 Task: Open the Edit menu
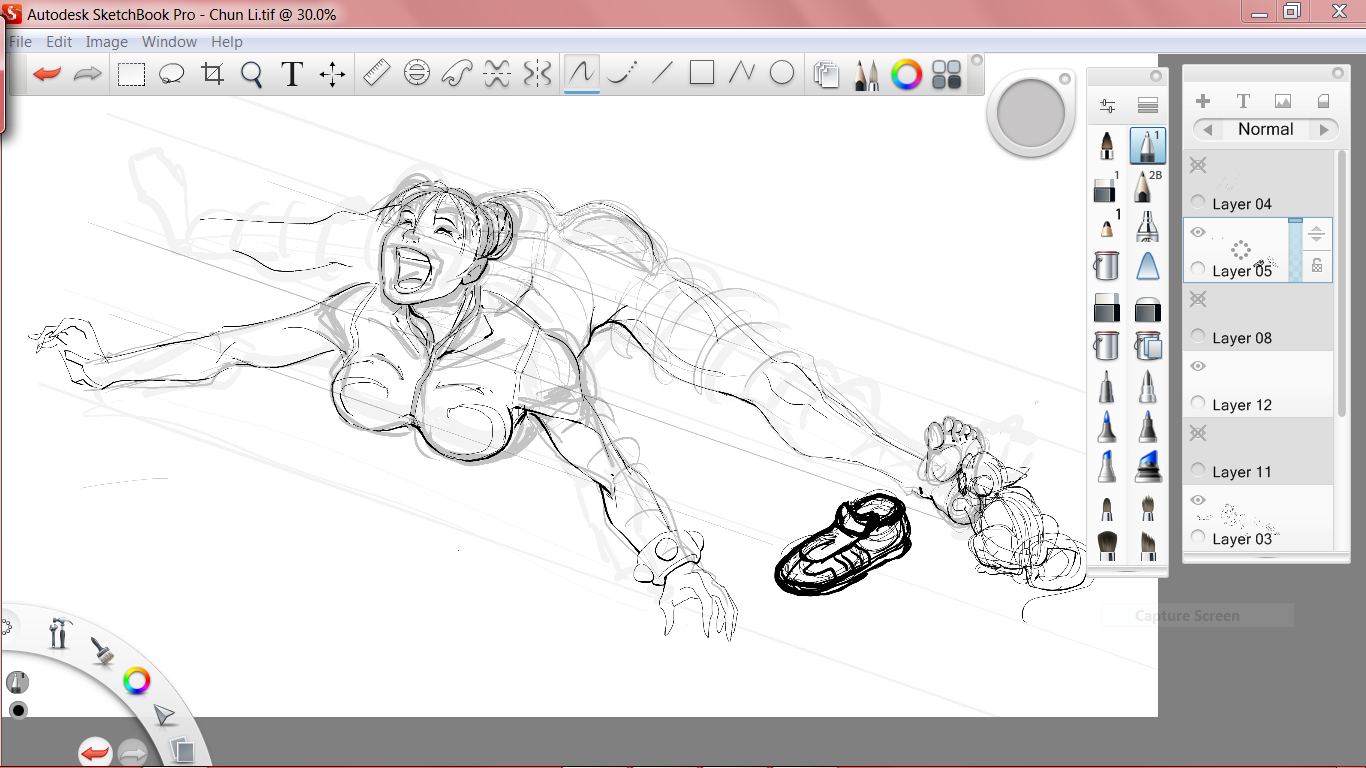coord(59,42)
